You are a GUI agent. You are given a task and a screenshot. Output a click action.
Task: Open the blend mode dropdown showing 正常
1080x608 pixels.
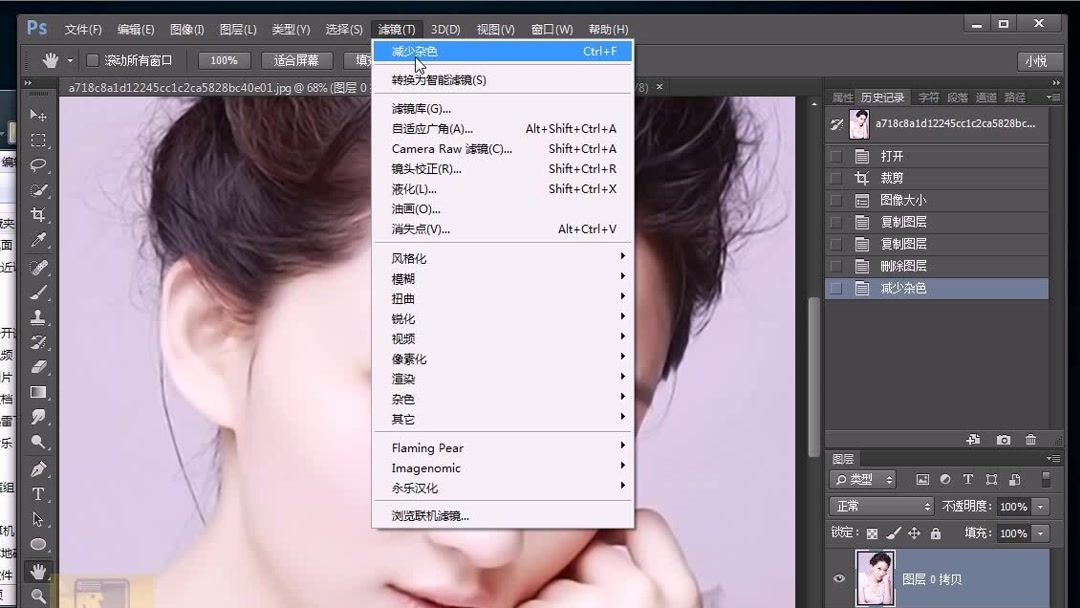tap(882, 507)
